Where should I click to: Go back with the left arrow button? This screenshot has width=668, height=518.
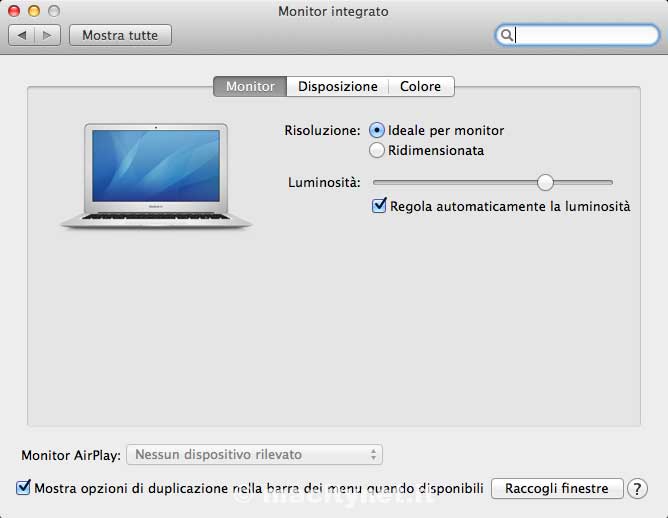21,35
